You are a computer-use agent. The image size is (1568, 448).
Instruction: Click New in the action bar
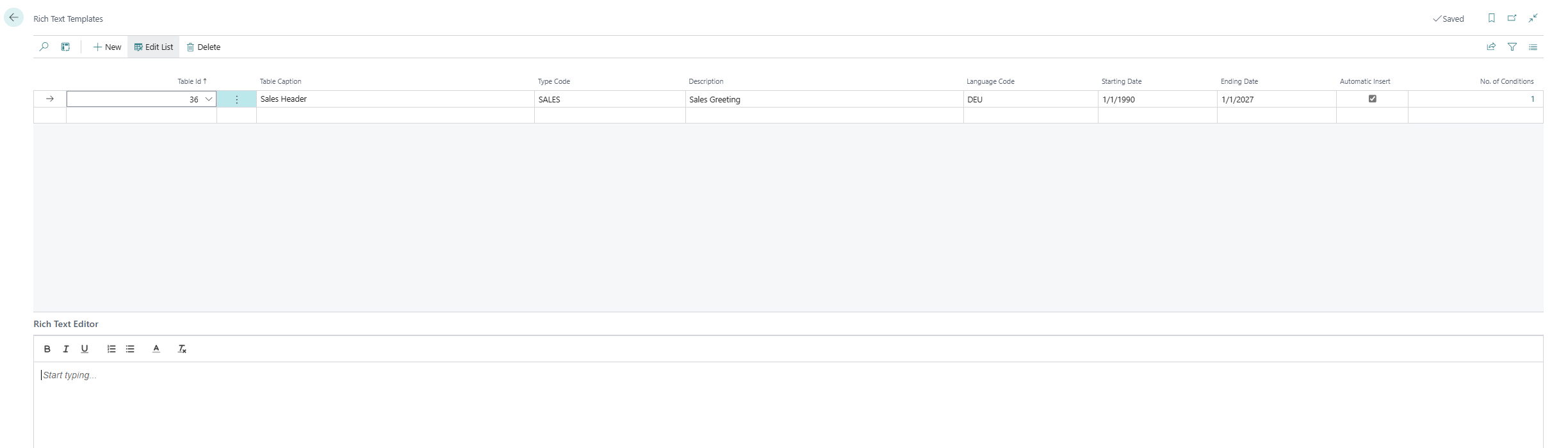point(107,47)
